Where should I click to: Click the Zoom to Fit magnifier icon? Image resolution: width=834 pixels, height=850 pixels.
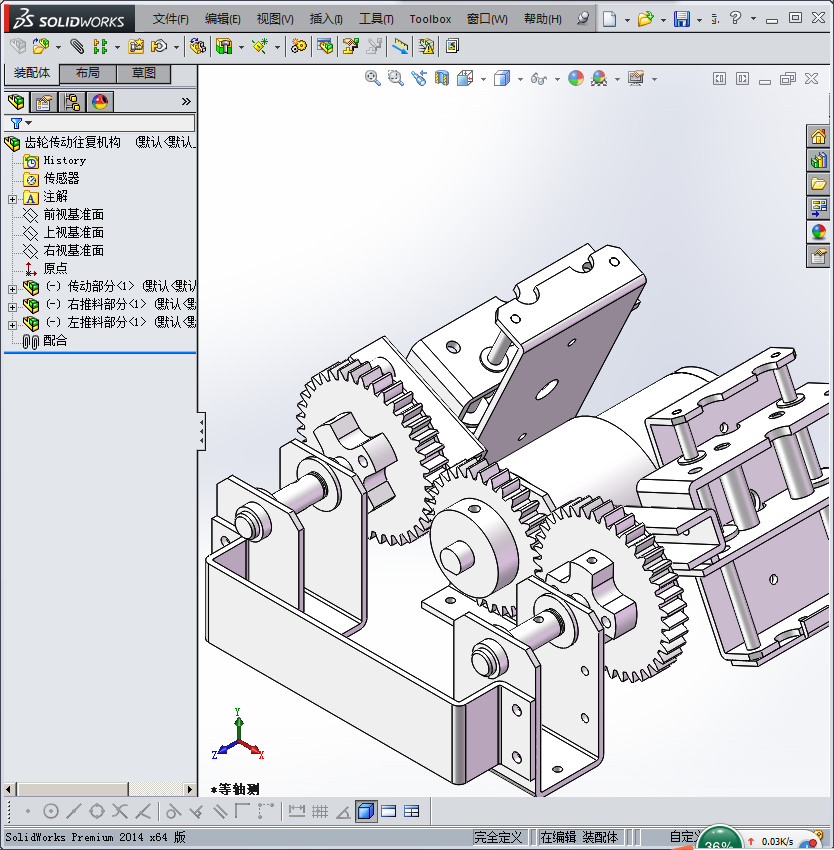(x=373, y=79)
